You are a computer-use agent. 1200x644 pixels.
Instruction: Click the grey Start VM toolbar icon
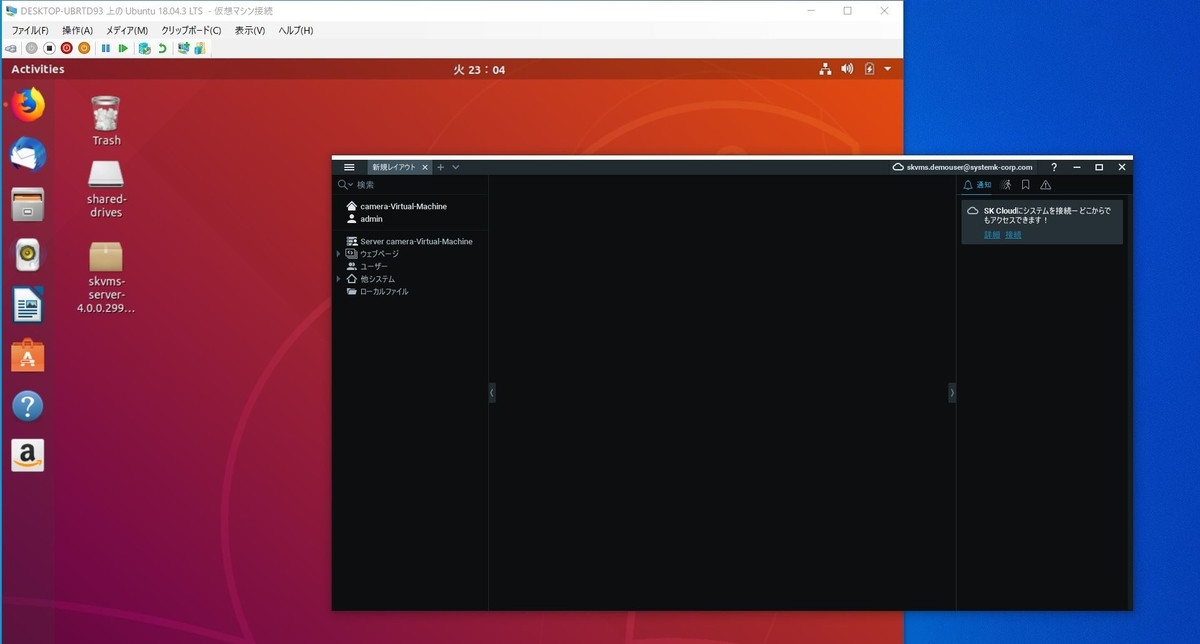click(x=32, y=48)
